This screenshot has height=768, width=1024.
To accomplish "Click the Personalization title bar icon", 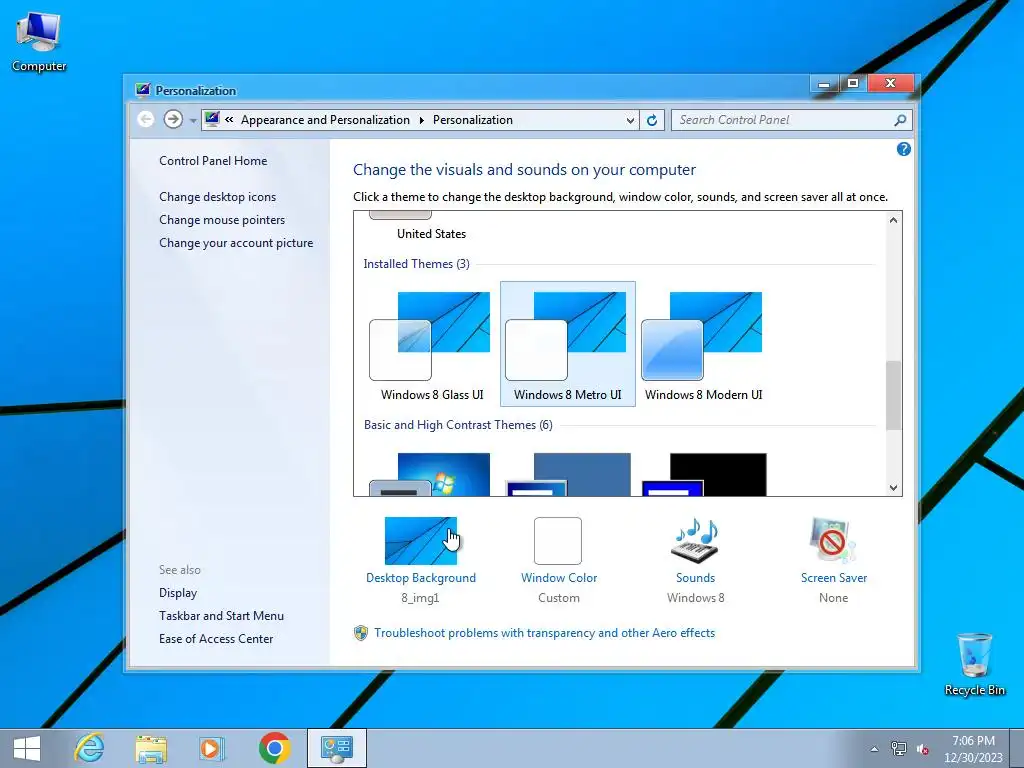I will 142,90.
